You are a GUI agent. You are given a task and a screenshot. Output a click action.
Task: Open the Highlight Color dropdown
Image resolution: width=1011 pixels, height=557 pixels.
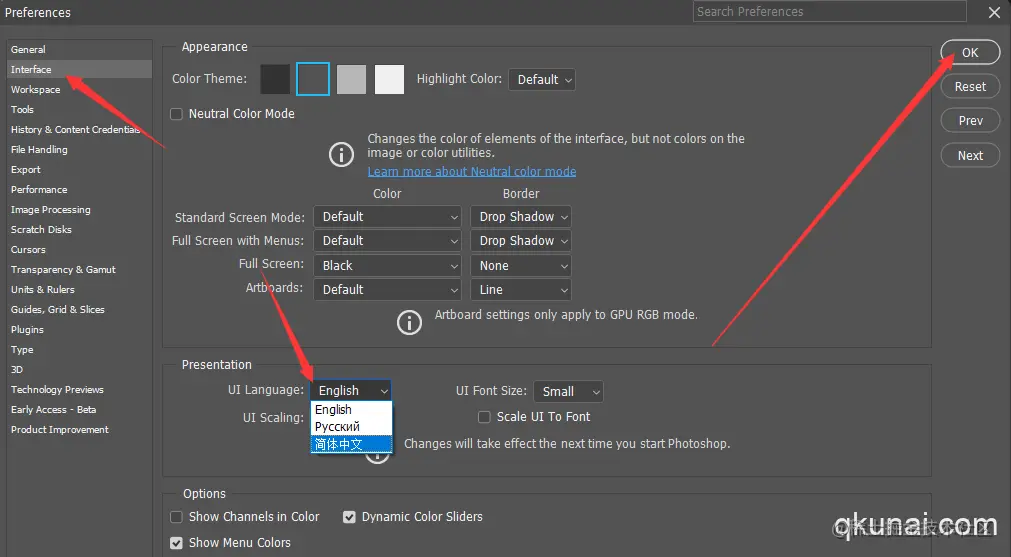tap(542, 79)
